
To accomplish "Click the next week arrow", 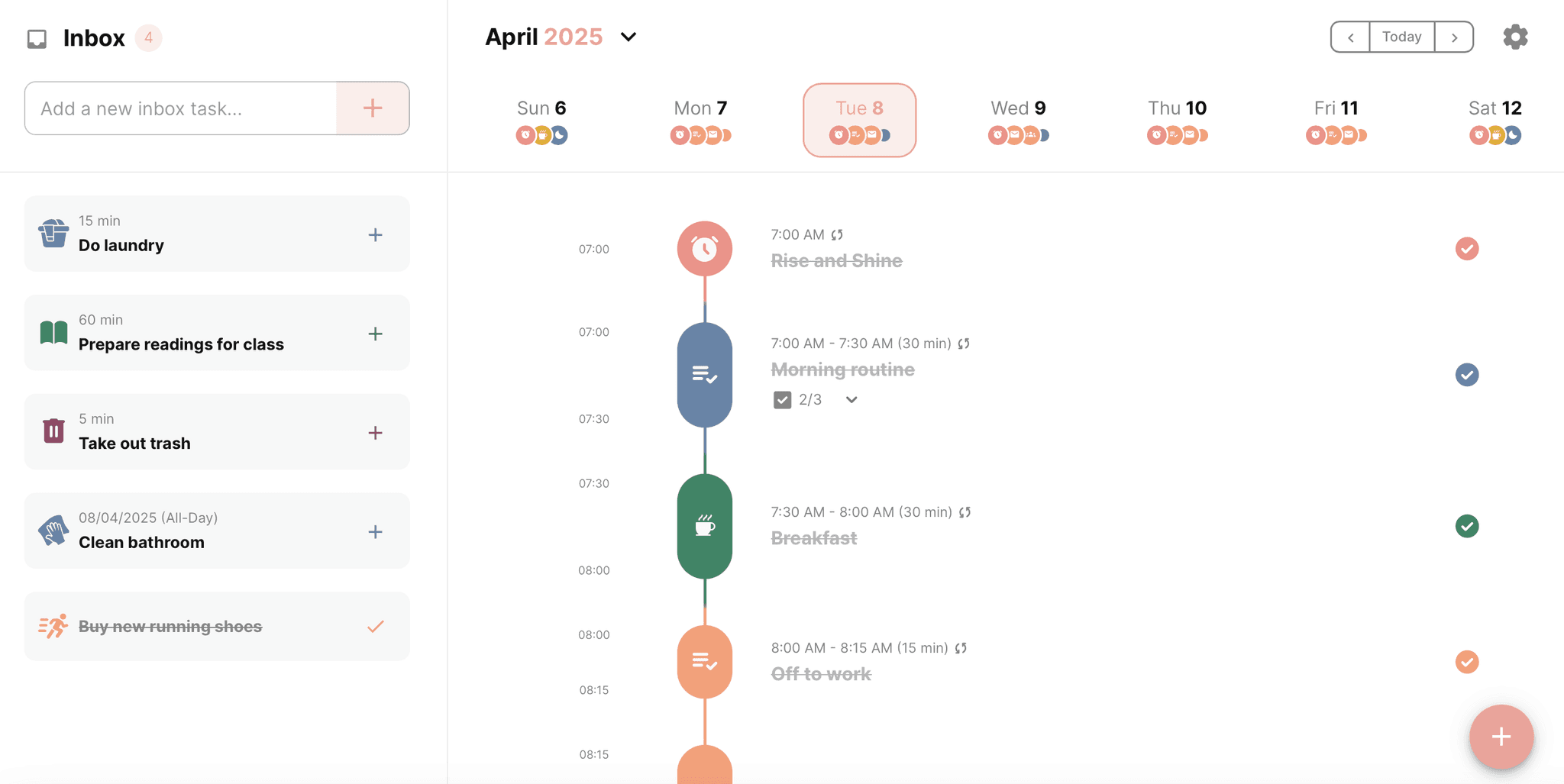I will coord(1455,37).
